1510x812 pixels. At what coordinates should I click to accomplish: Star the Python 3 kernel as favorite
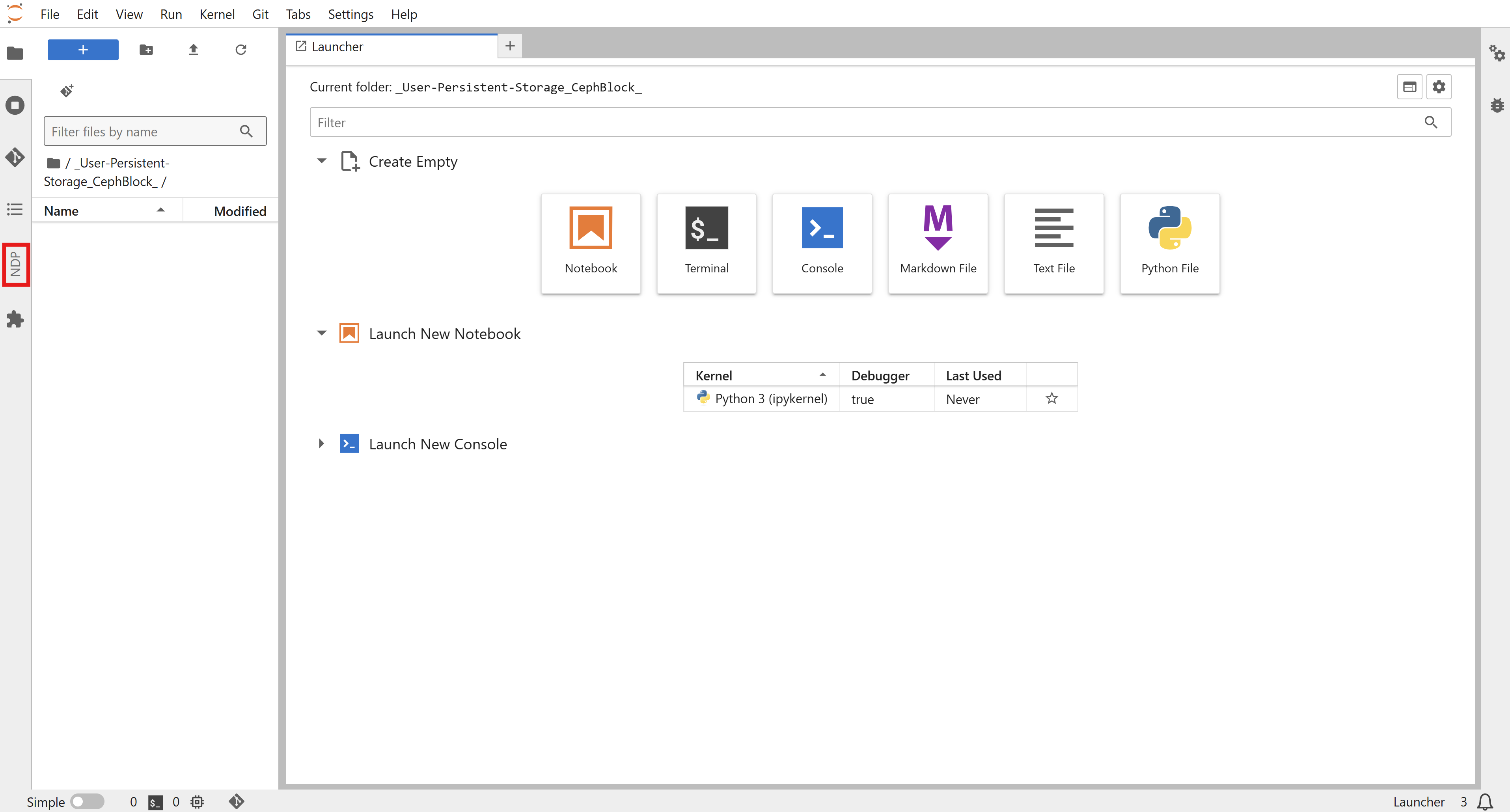click(1051, 399)
